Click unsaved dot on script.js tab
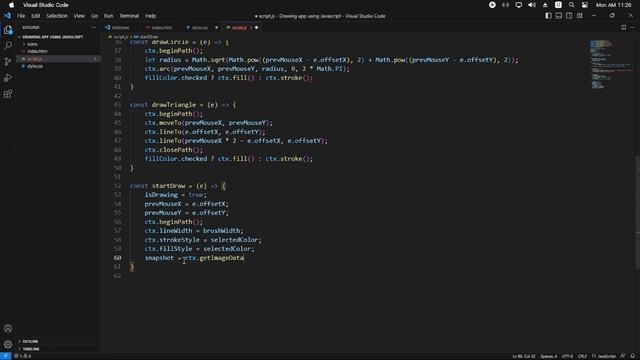The height and width of the screenshot is (360, 640). point(256,28)
